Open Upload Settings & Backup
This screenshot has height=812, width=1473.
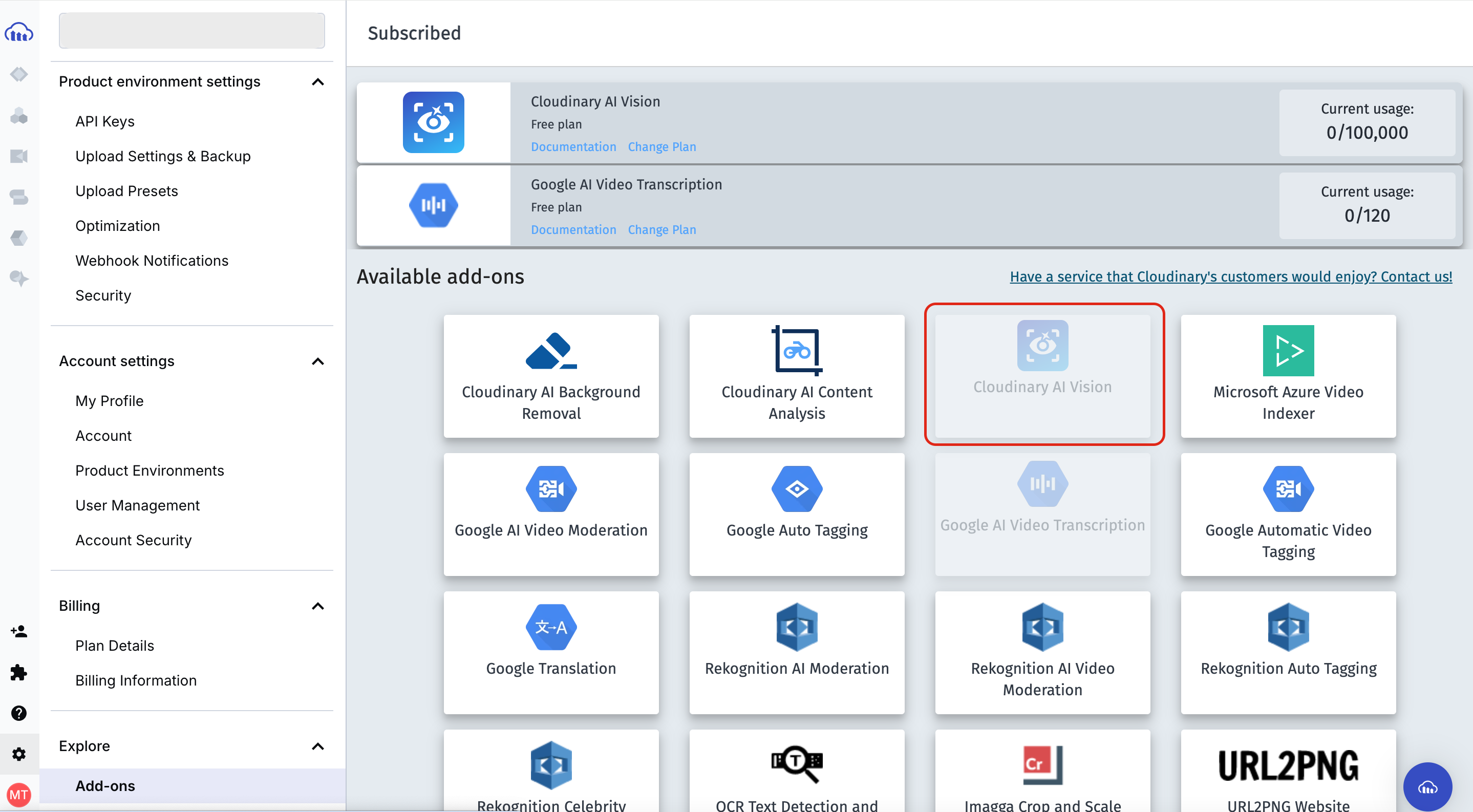tap(163, 156)
